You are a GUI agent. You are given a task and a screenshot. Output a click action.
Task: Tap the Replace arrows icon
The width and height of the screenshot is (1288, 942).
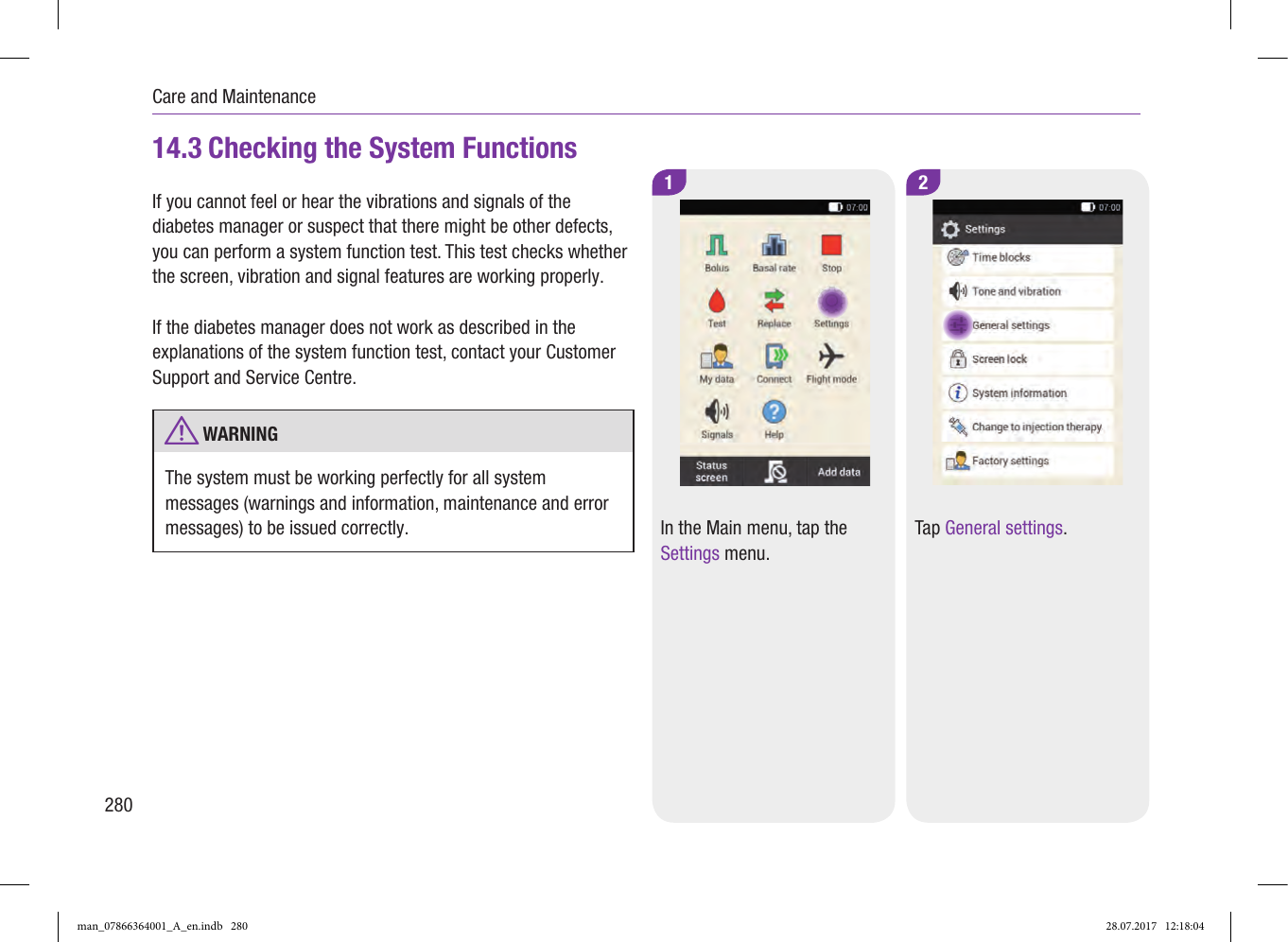coord(775,302)
